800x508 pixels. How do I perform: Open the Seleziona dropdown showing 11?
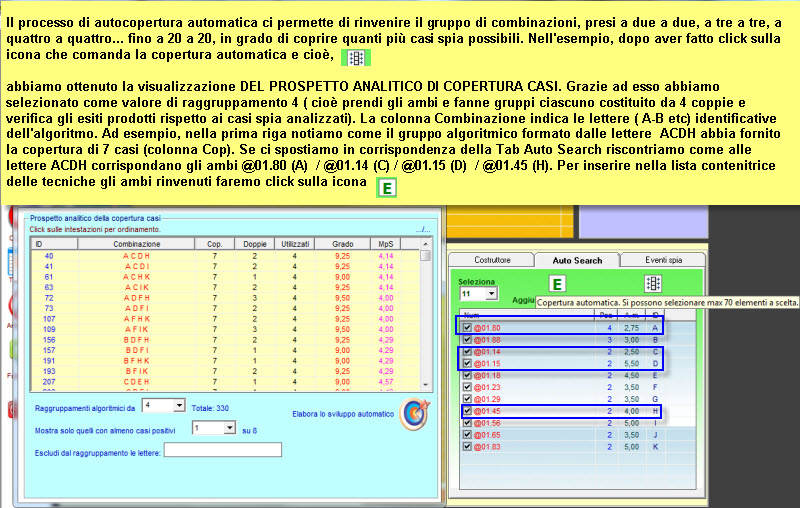[491, 294]
